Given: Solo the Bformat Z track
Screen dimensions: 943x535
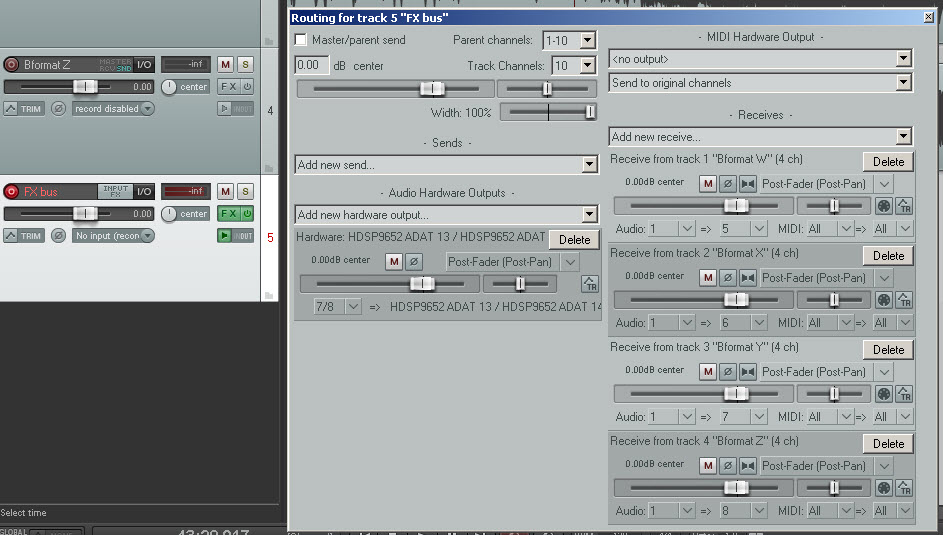Looking at the screenshot, I should (x=245, y=64).
